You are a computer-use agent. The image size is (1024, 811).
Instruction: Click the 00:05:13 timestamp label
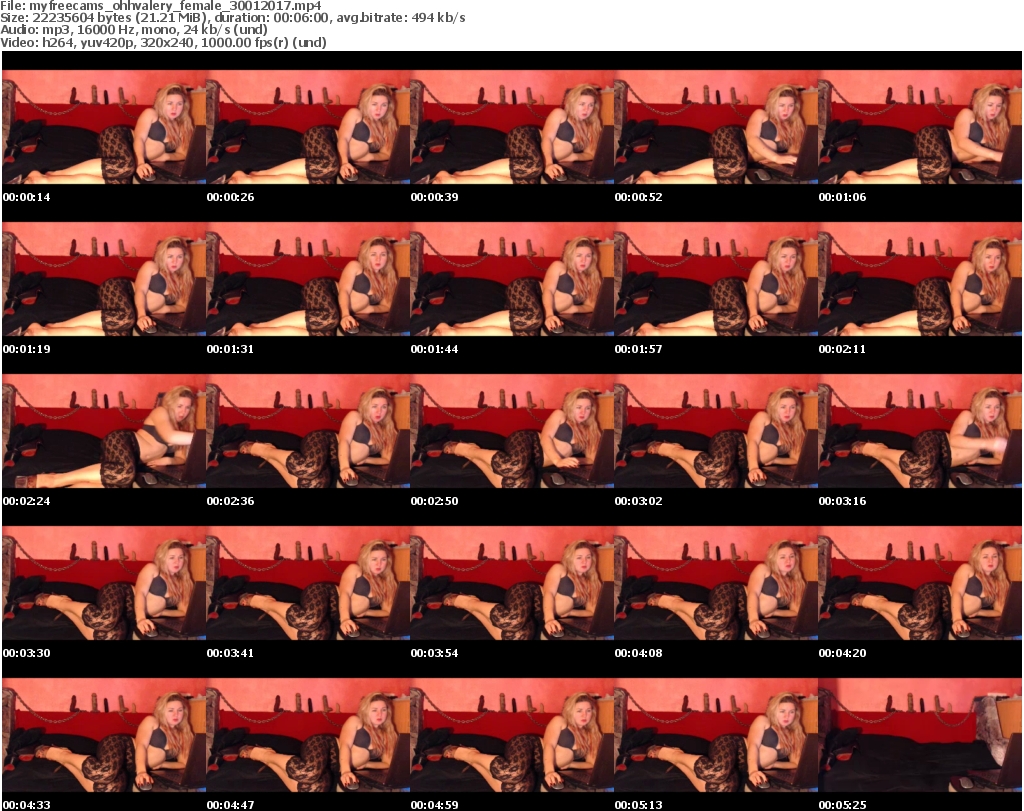[638, 805]
